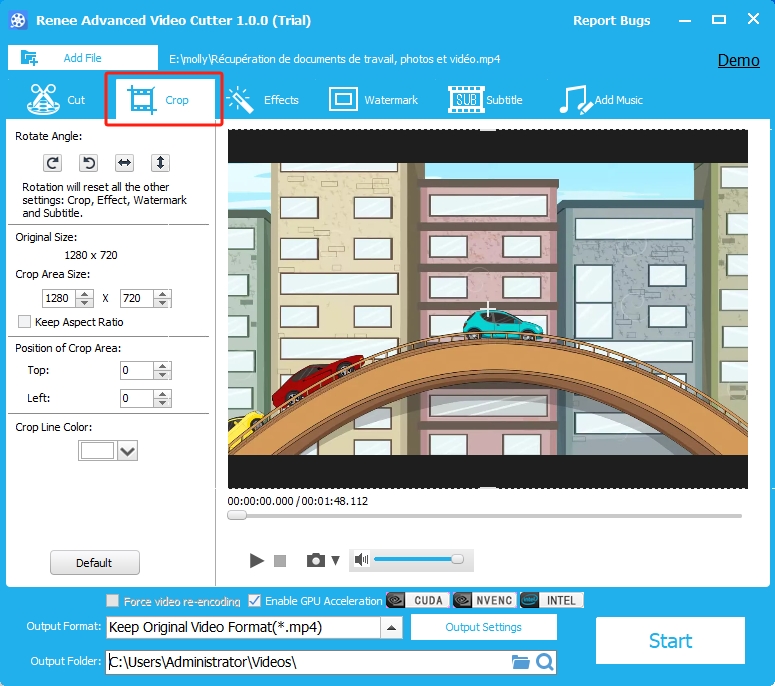Browse output folder with folder icon
775x686 pixels.
click(520, 662)
